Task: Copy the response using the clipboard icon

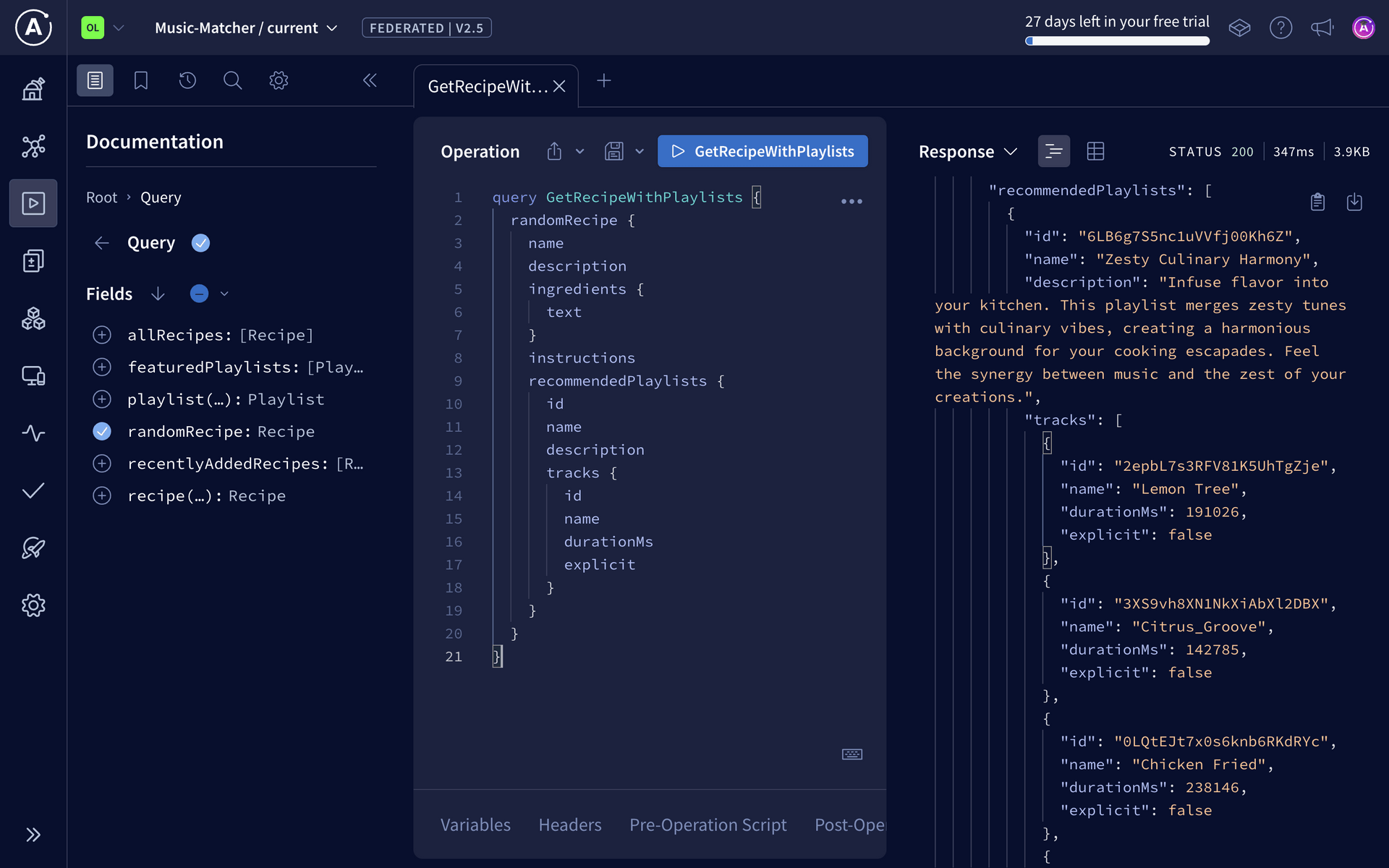Action: [1317, 202]
